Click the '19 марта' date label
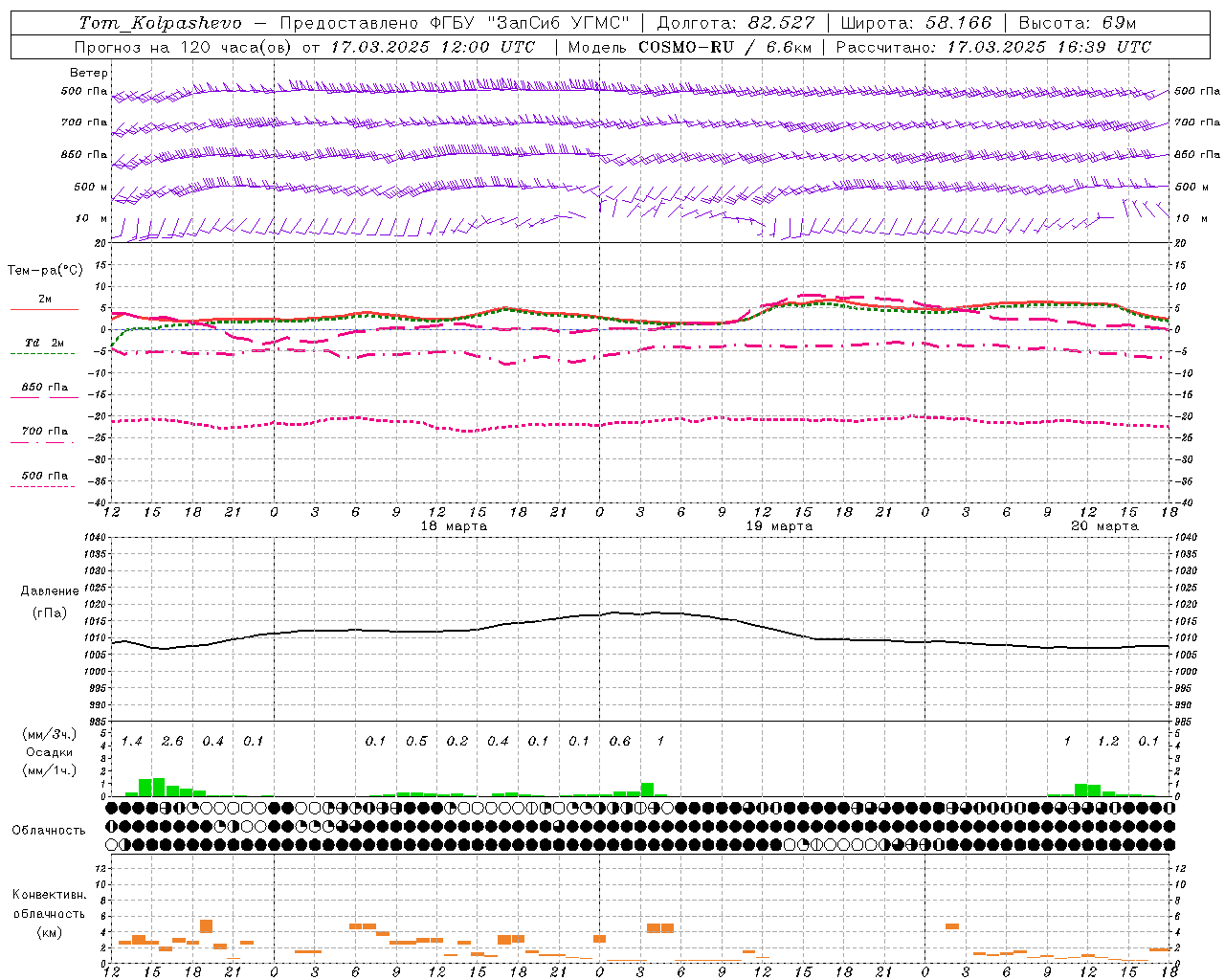The height and width of the screenshot is (980, 1225). pyautogui.click(x=779, y=526)
